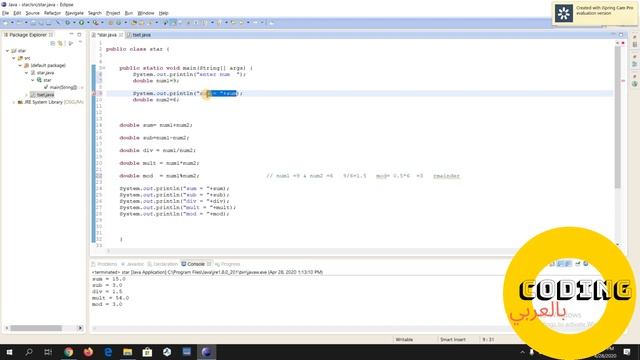The image size is (640, 360).
Task: Switch to the Problems tab
Action: click(104, 264)
